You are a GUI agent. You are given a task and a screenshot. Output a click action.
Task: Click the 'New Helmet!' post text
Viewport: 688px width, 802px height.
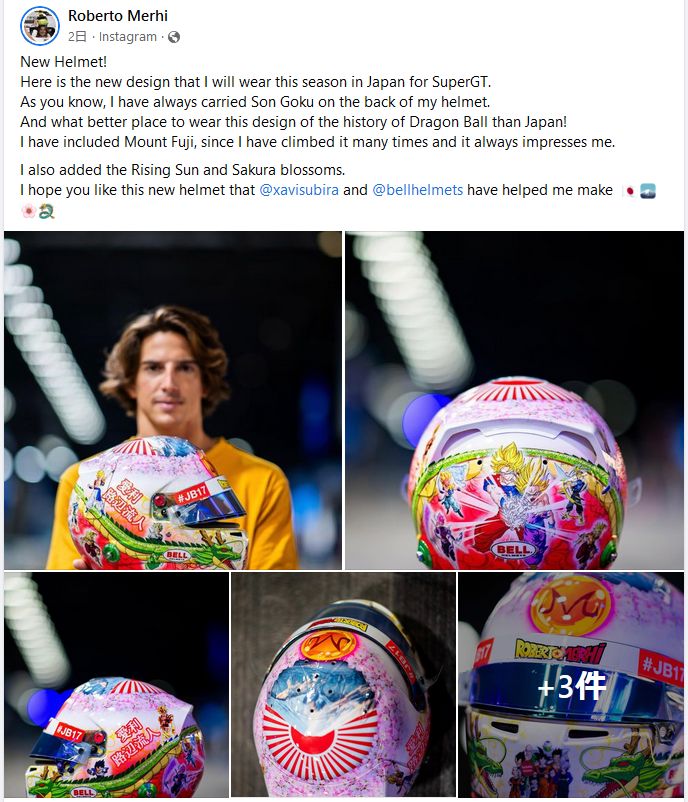coord(63,62)
